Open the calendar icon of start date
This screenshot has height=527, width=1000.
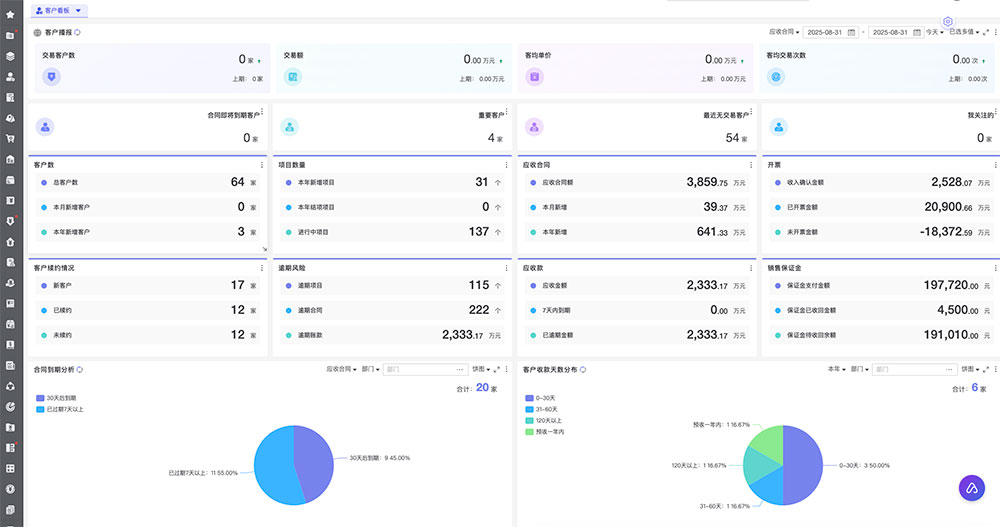coord(851,32)
